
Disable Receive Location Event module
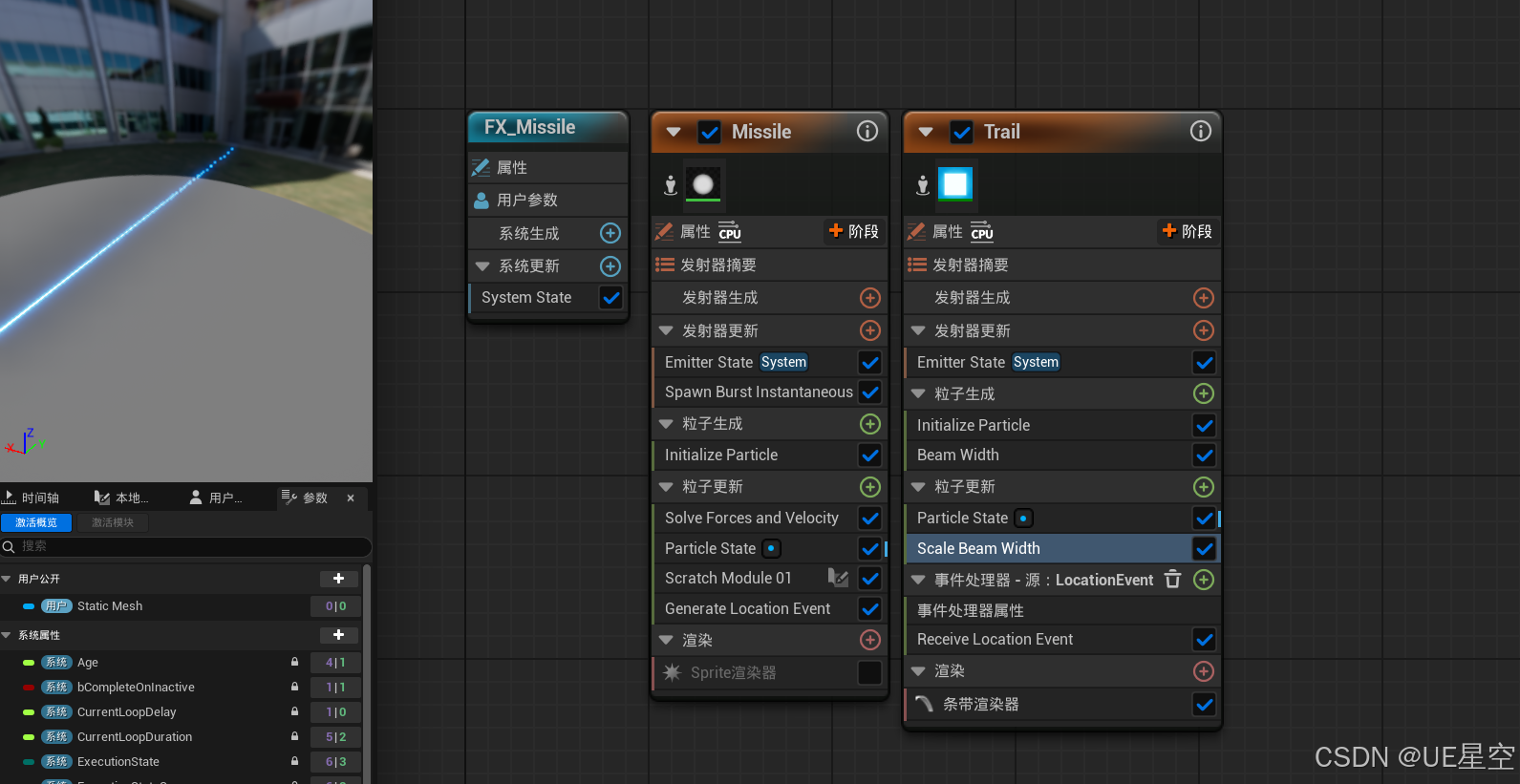coord(1204,640)
